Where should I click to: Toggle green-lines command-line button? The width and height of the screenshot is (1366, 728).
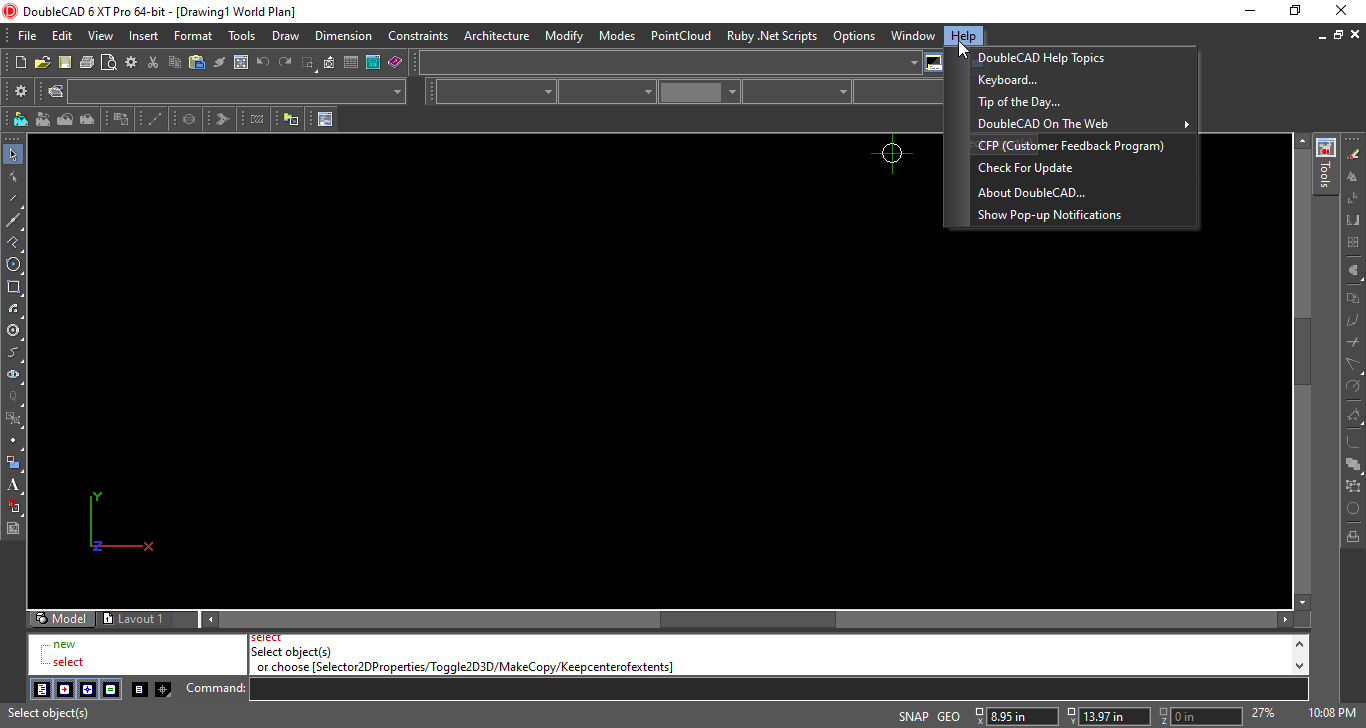110,689
